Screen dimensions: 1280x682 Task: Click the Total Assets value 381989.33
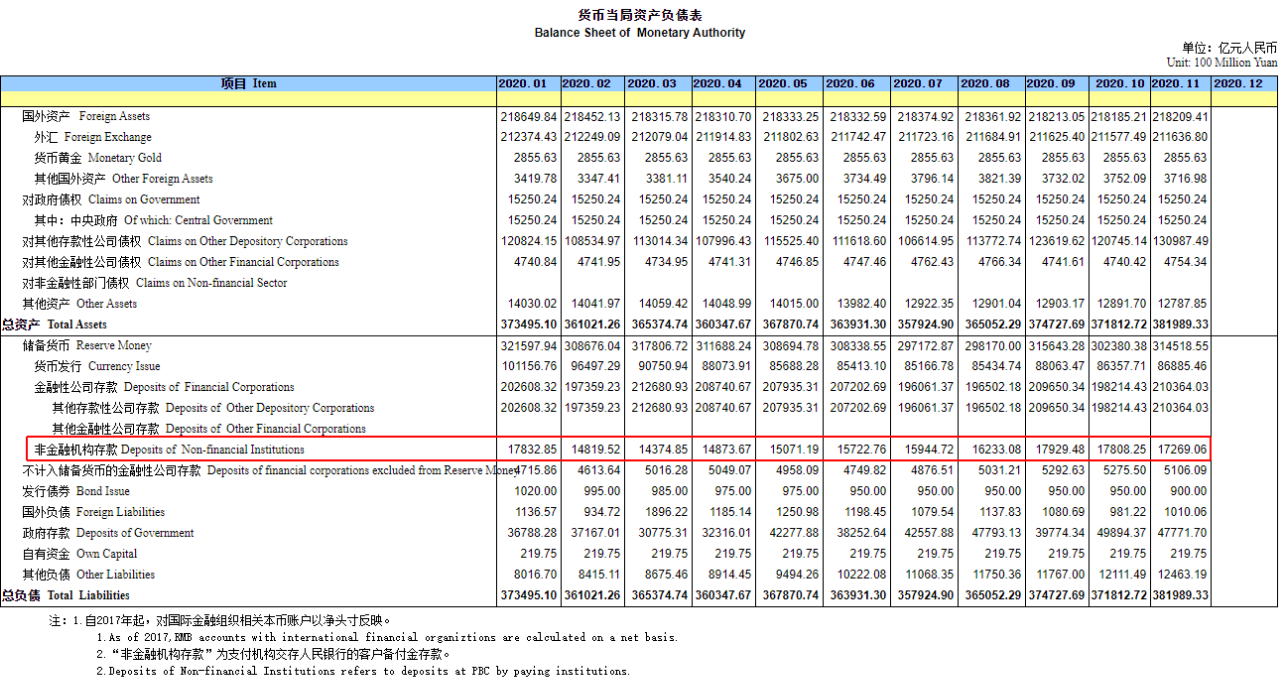pyautogui.click(x=1180, y=325)
